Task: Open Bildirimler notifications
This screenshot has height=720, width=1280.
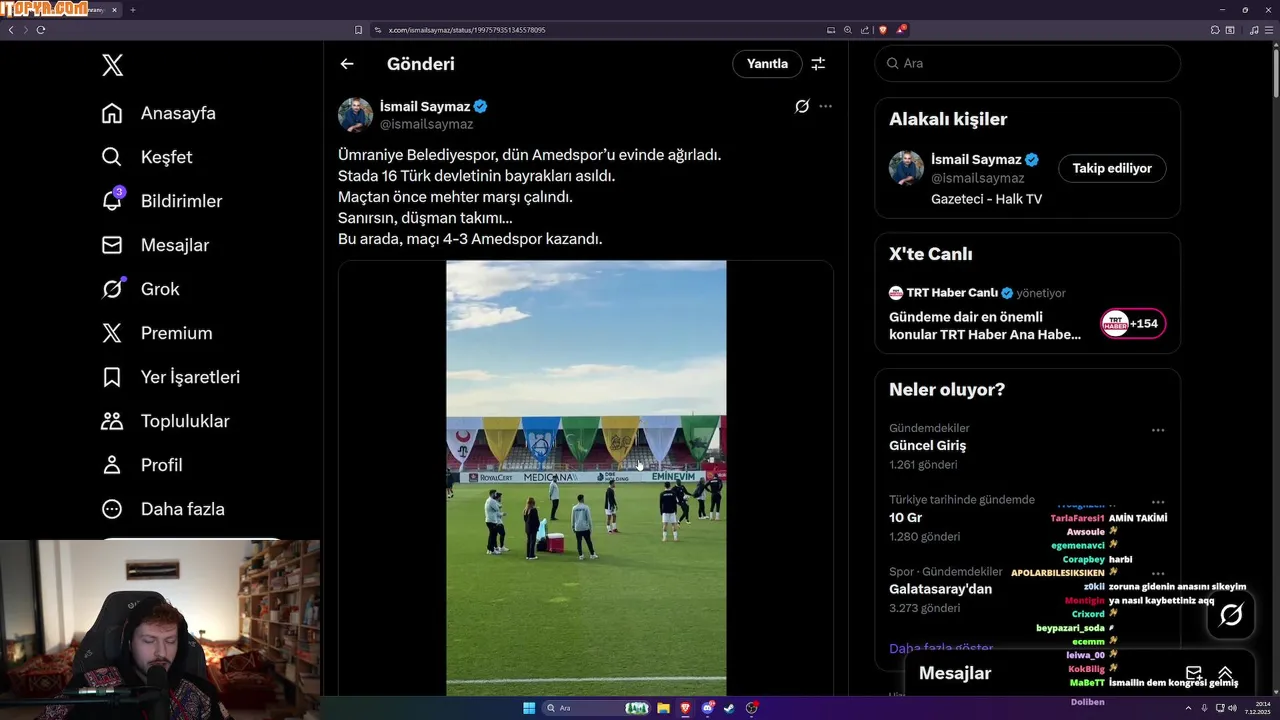Action: tap(162, 201)
